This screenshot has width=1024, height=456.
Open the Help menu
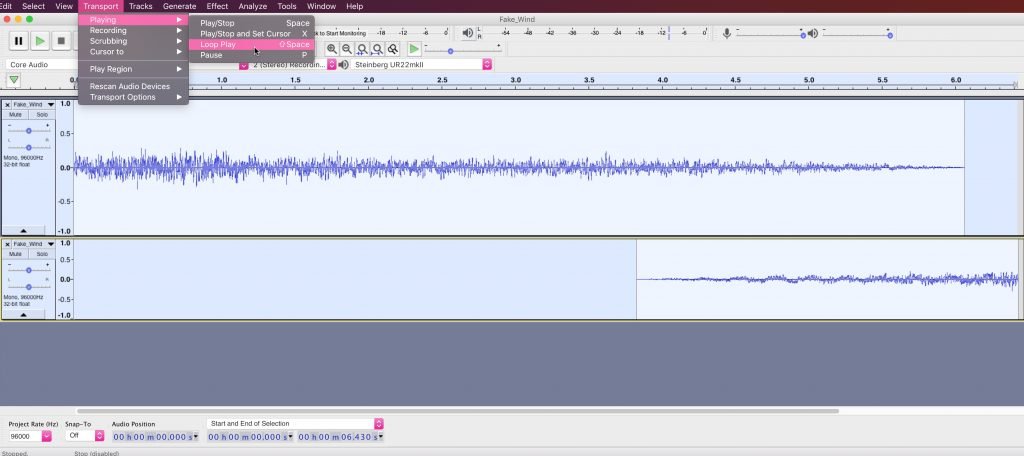coord(354,6)
